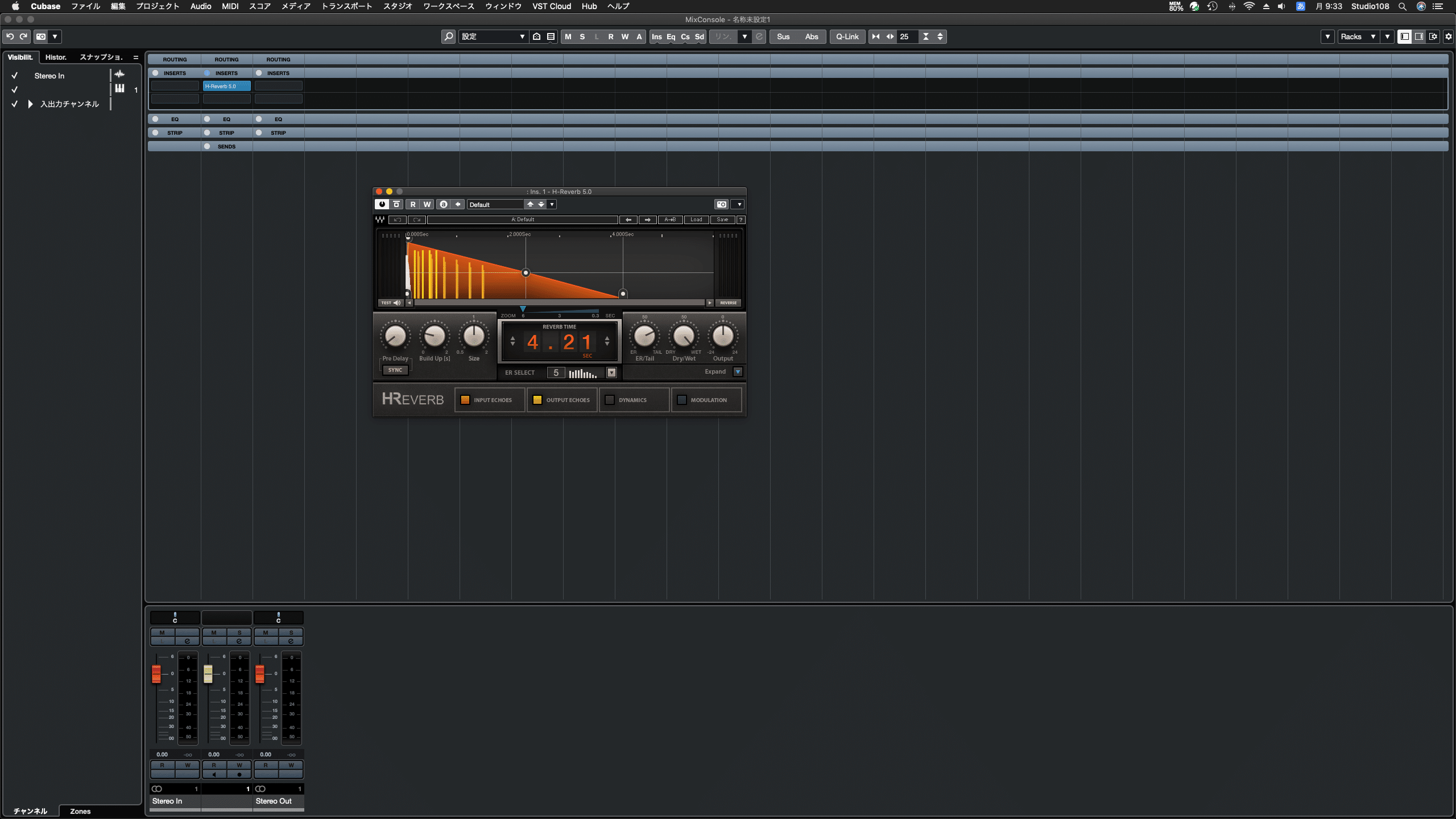Click the Stereo Out channel fader handle
Image resolution: width=1456 pixels, height=819 pixels.
point(260,673)
